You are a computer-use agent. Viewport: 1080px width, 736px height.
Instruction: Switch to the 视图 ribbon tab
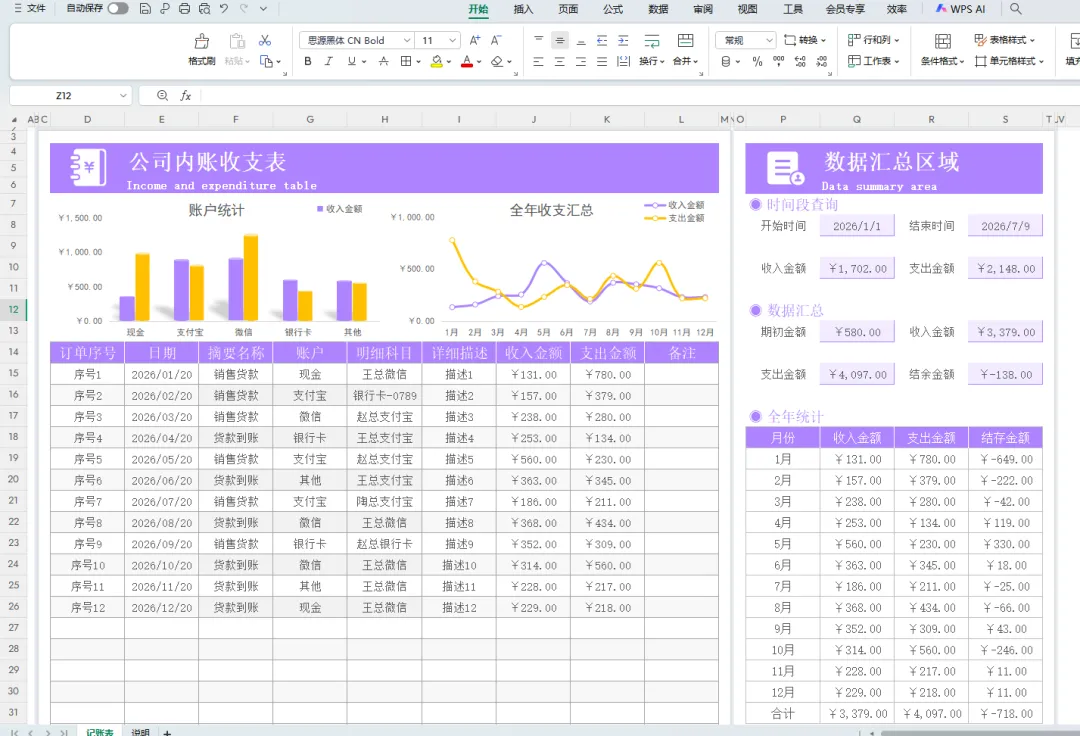(747, 9)
